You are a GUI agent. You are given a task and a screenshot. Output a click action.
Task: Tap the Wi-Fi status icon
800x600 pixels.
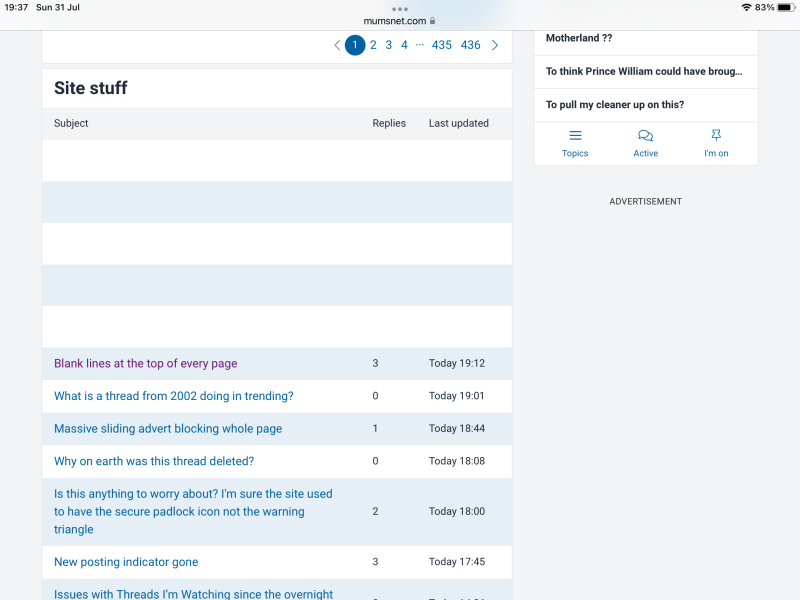[x=746, y=7]
